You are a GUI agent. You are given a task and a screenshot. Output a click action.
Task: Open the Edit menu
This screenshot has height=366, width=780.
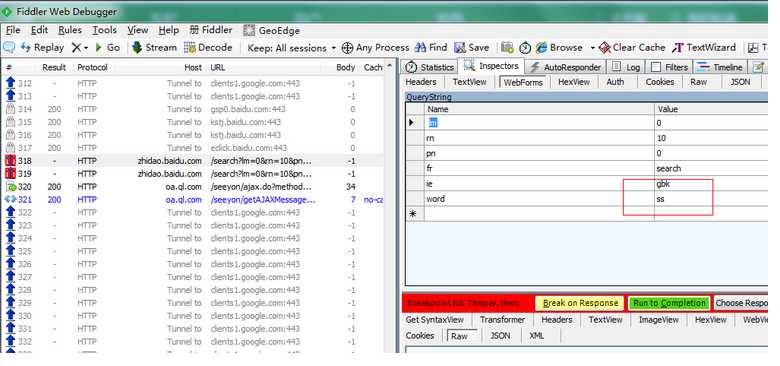[39, 30]
